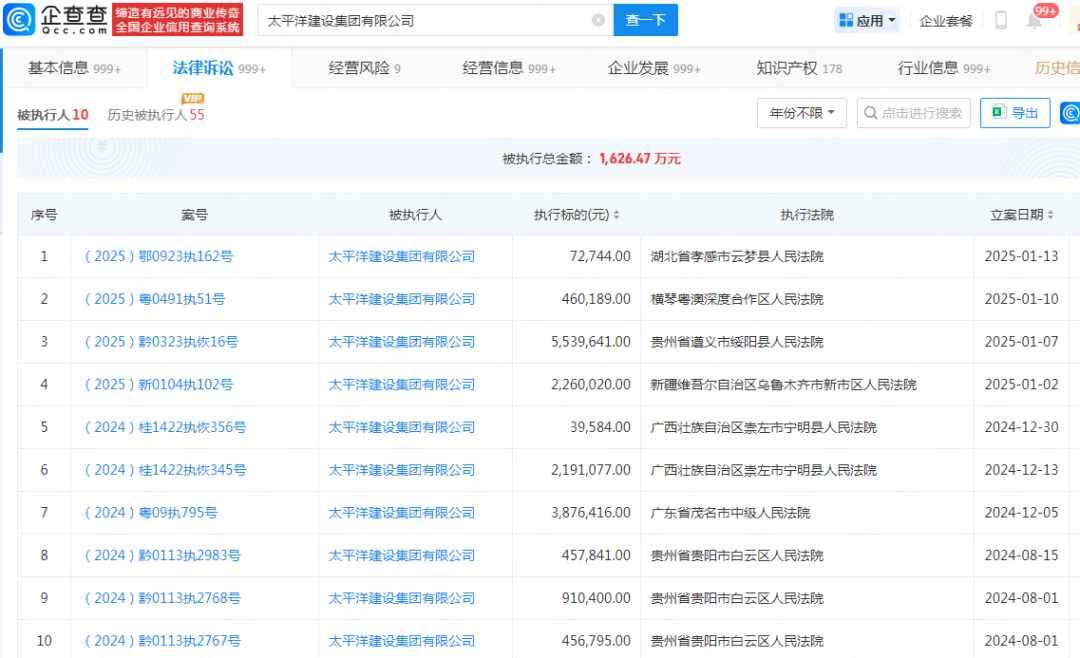Open notifications bell showing 99+
Screen dimensions: 1080x658
point(1034,21)
